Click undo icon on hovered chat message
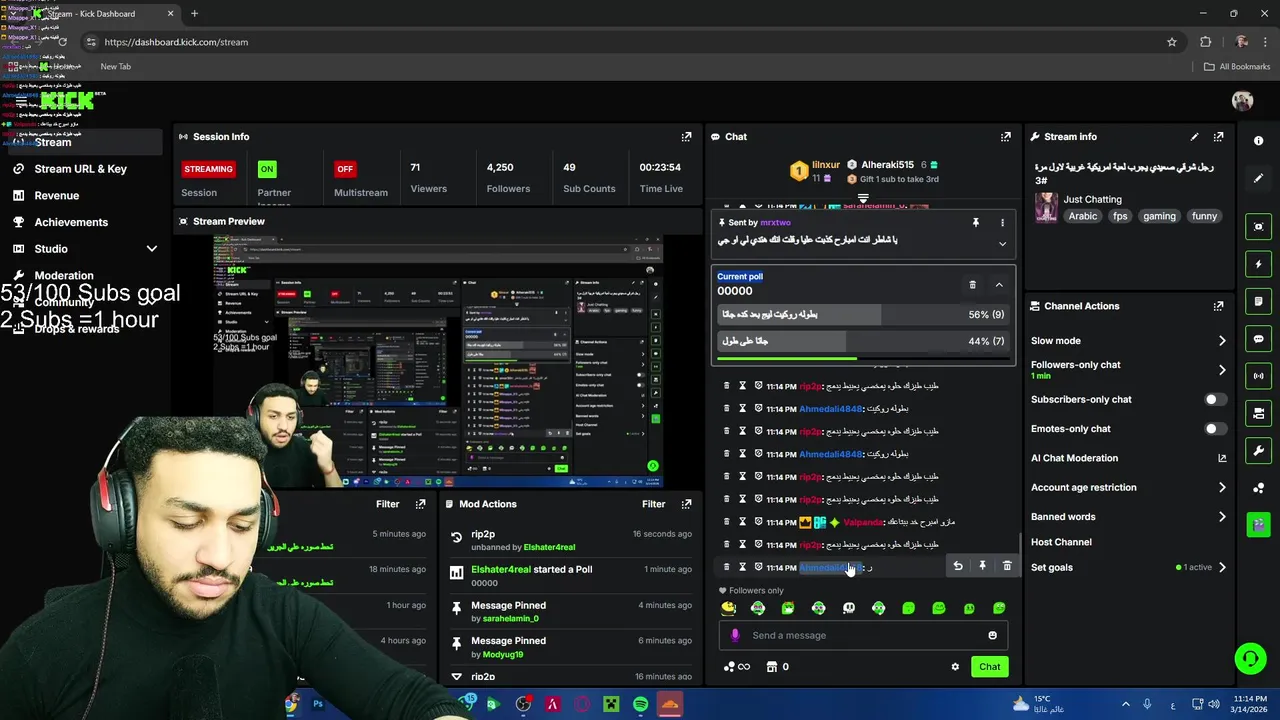The height and width of the screenshot is (720, 1280). (958, 566)
